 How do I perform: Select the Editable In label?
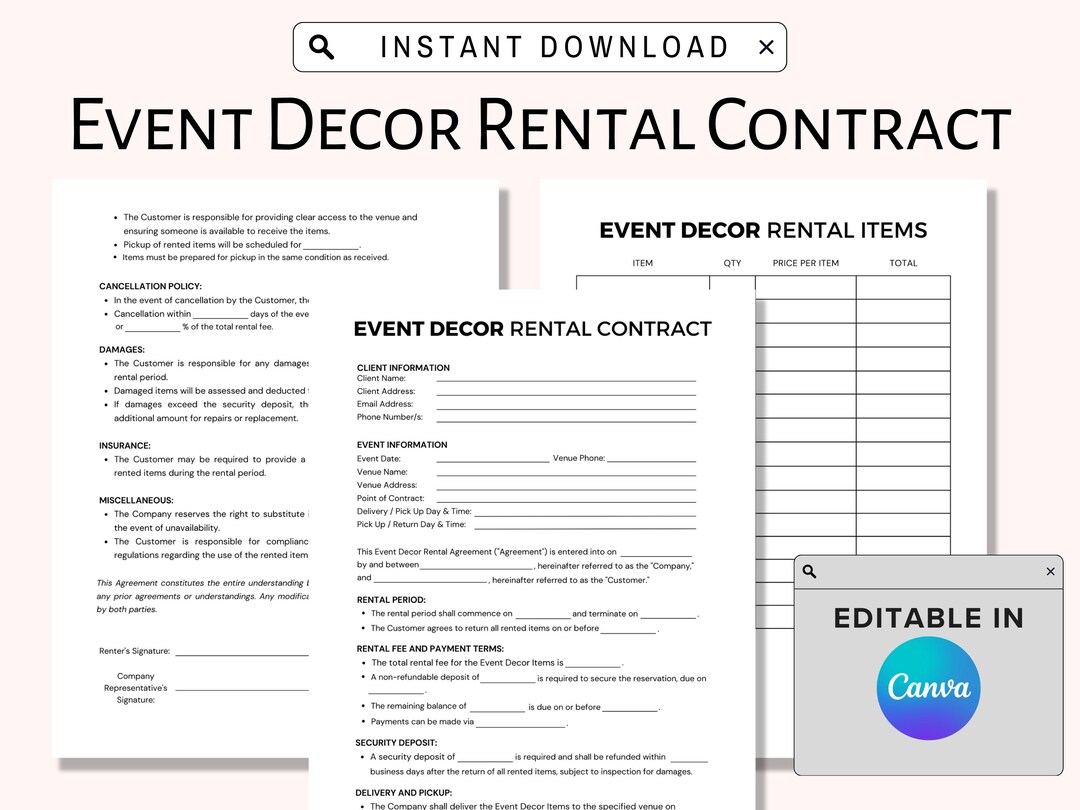pyautogui.click(x=928, y=618)
